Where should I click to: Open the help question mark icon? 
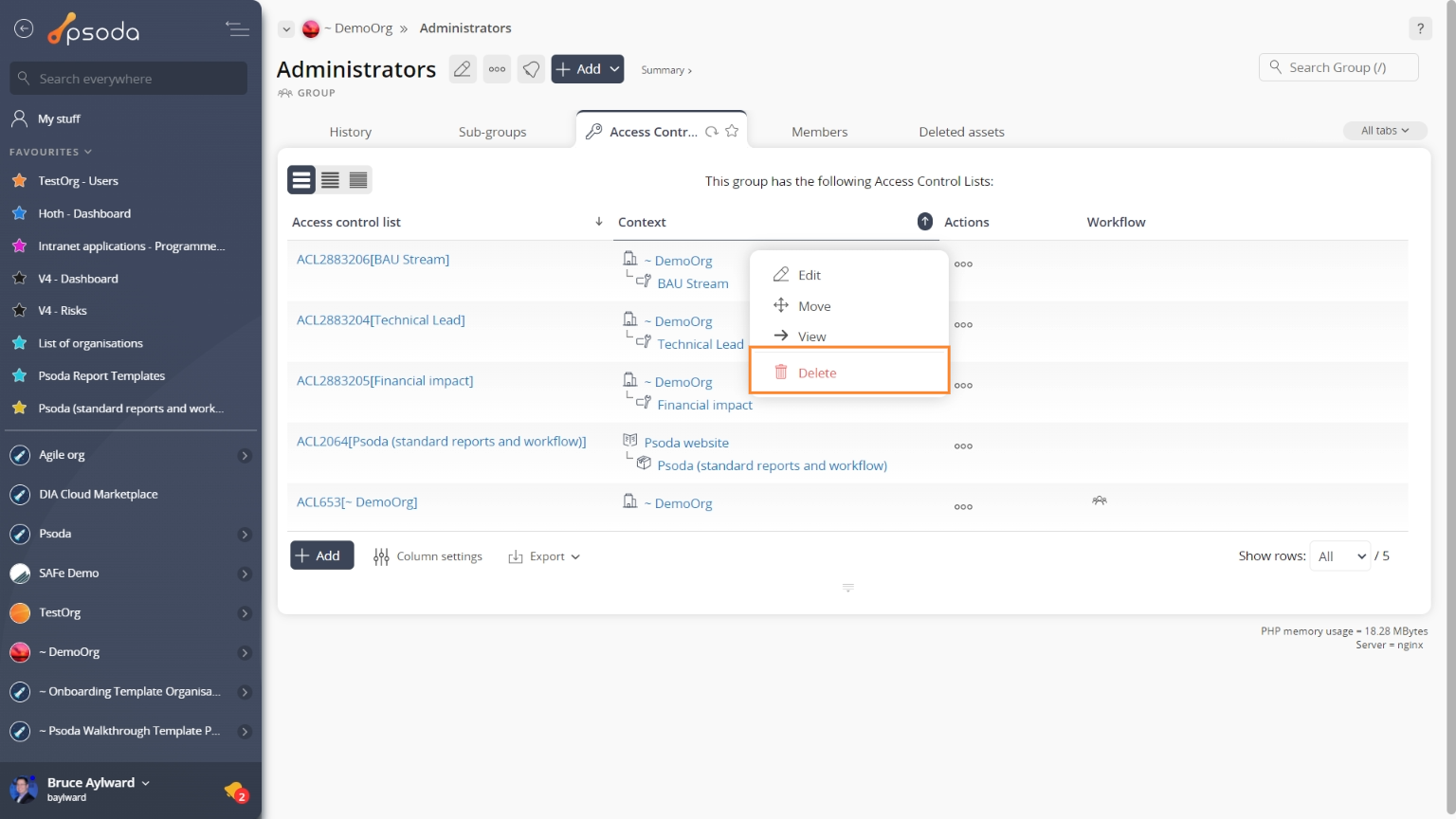point(1420,28)
